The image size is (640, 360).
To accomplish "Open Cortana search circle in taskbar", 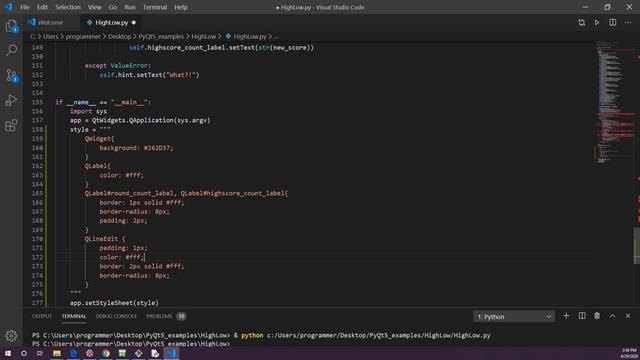I will pyautogui.click(x=24, y=353).
